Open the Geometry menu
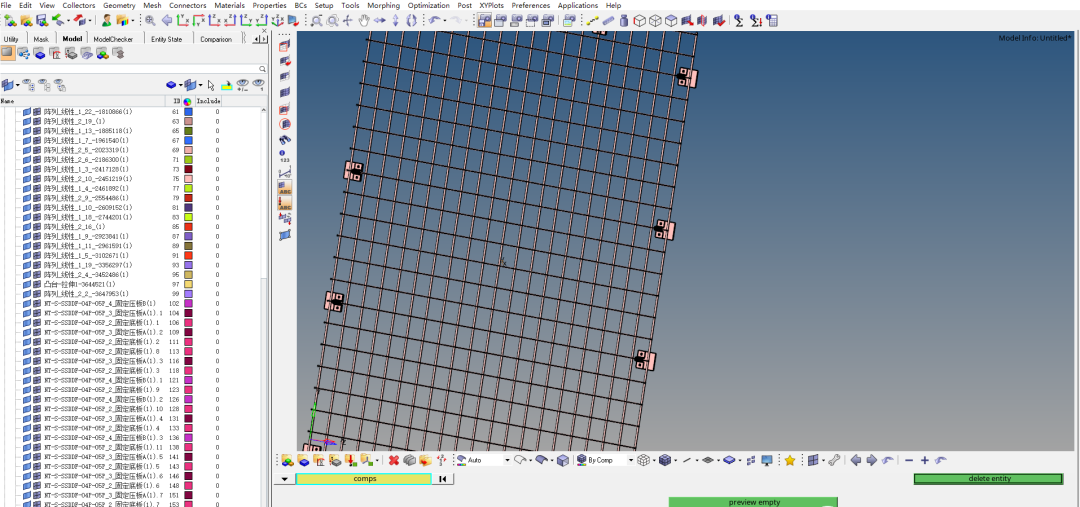 pyautogui.click(x=119, y=5)
